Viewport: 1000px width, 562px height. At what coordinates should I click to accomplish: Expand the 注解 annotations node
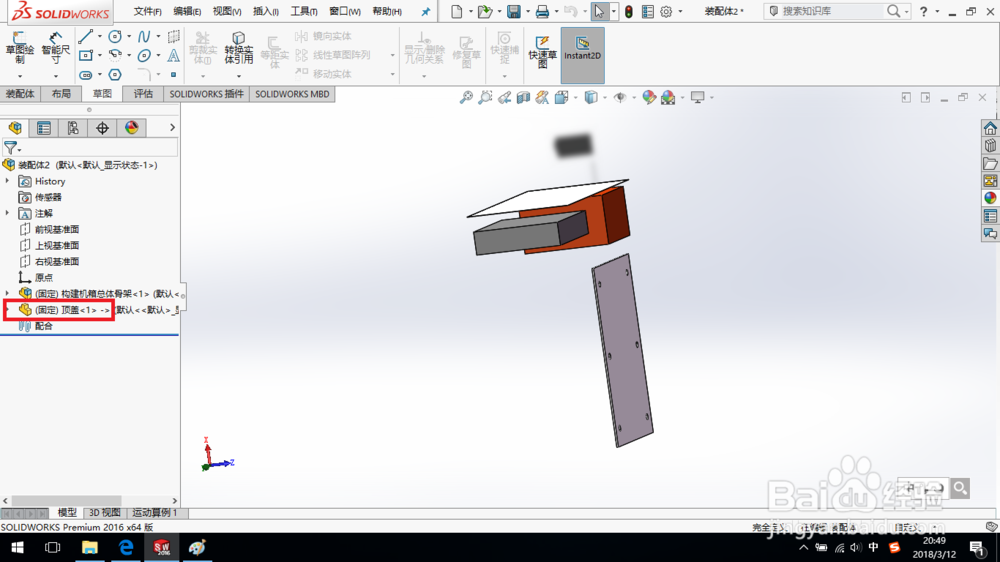[8, 213]
